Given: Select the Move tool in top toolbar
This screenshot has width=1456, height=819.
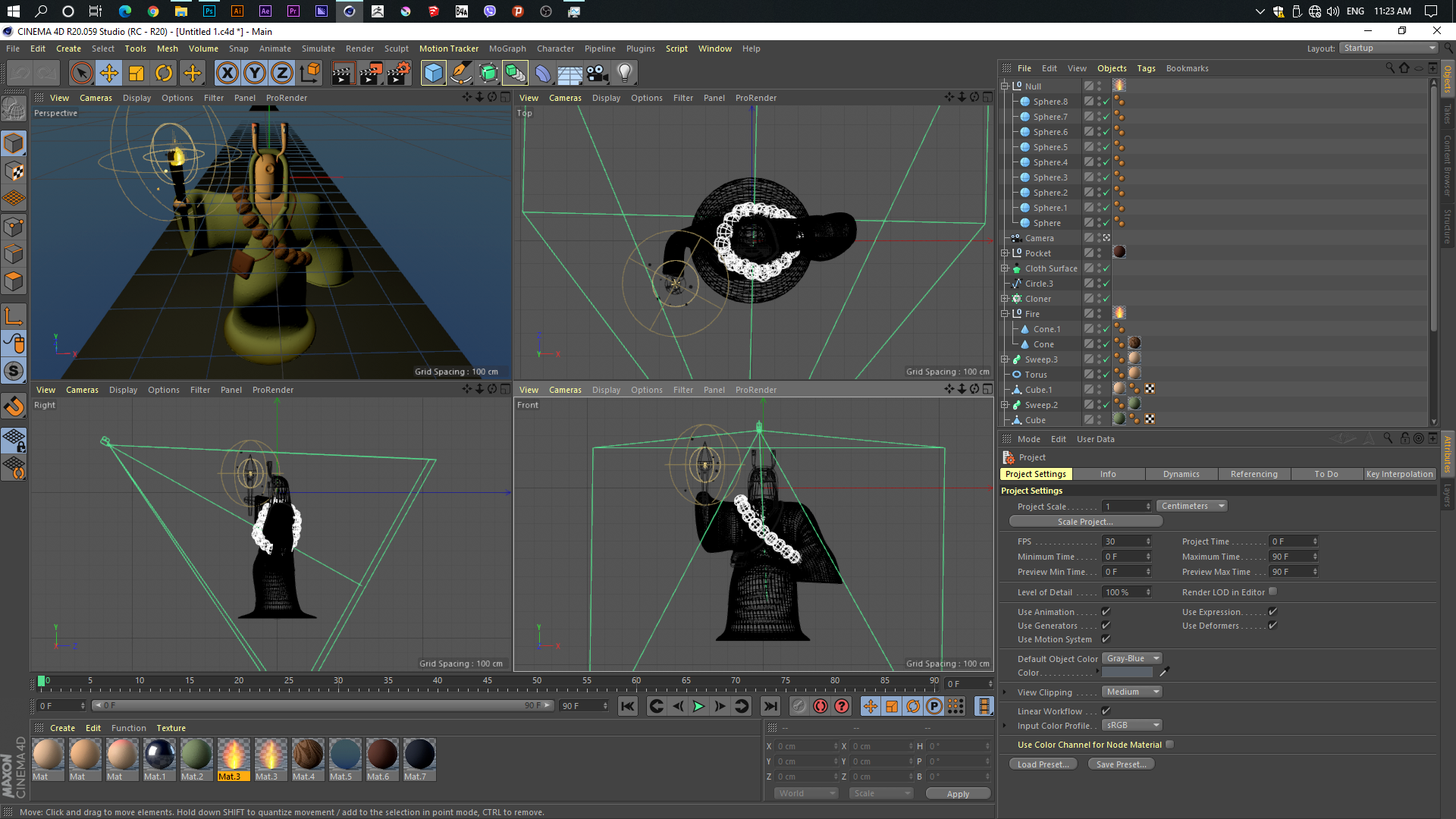Looking at the screenshot, I should coord(109,73).
